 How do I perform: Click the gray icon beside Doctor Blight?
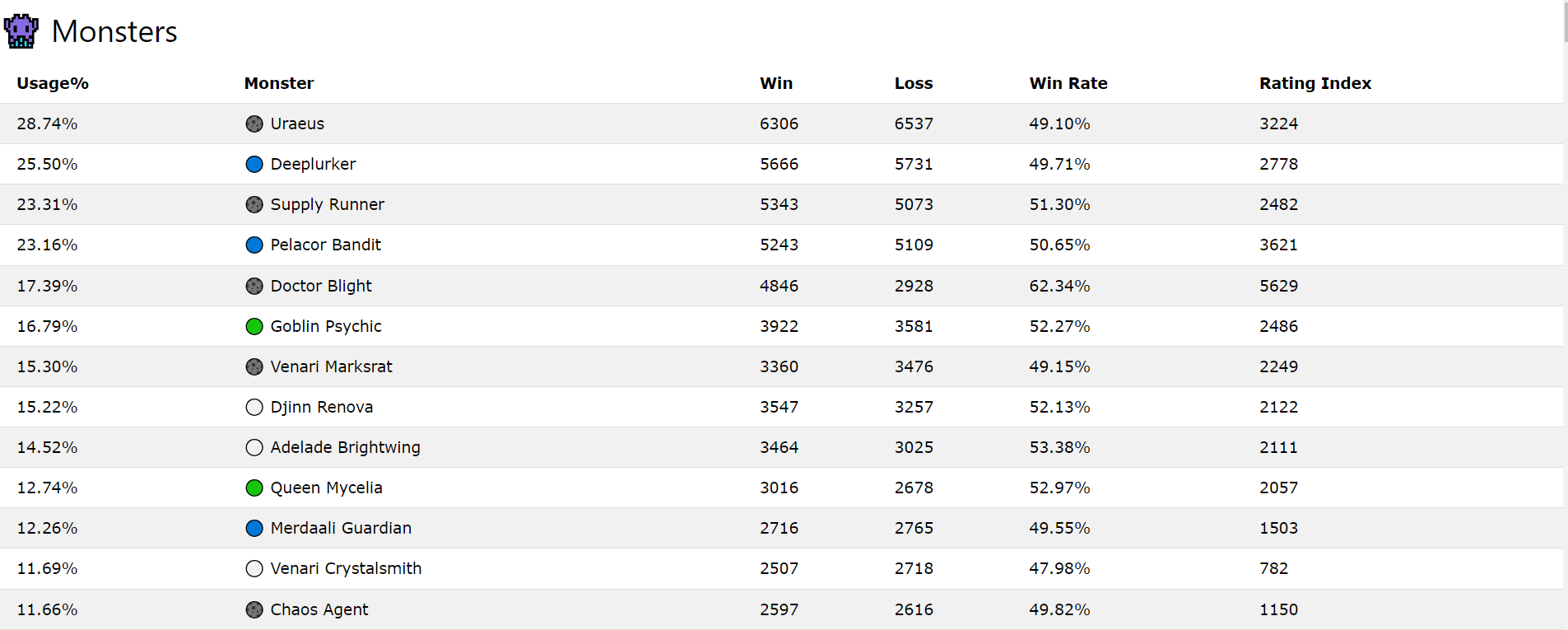click(254, 286)
